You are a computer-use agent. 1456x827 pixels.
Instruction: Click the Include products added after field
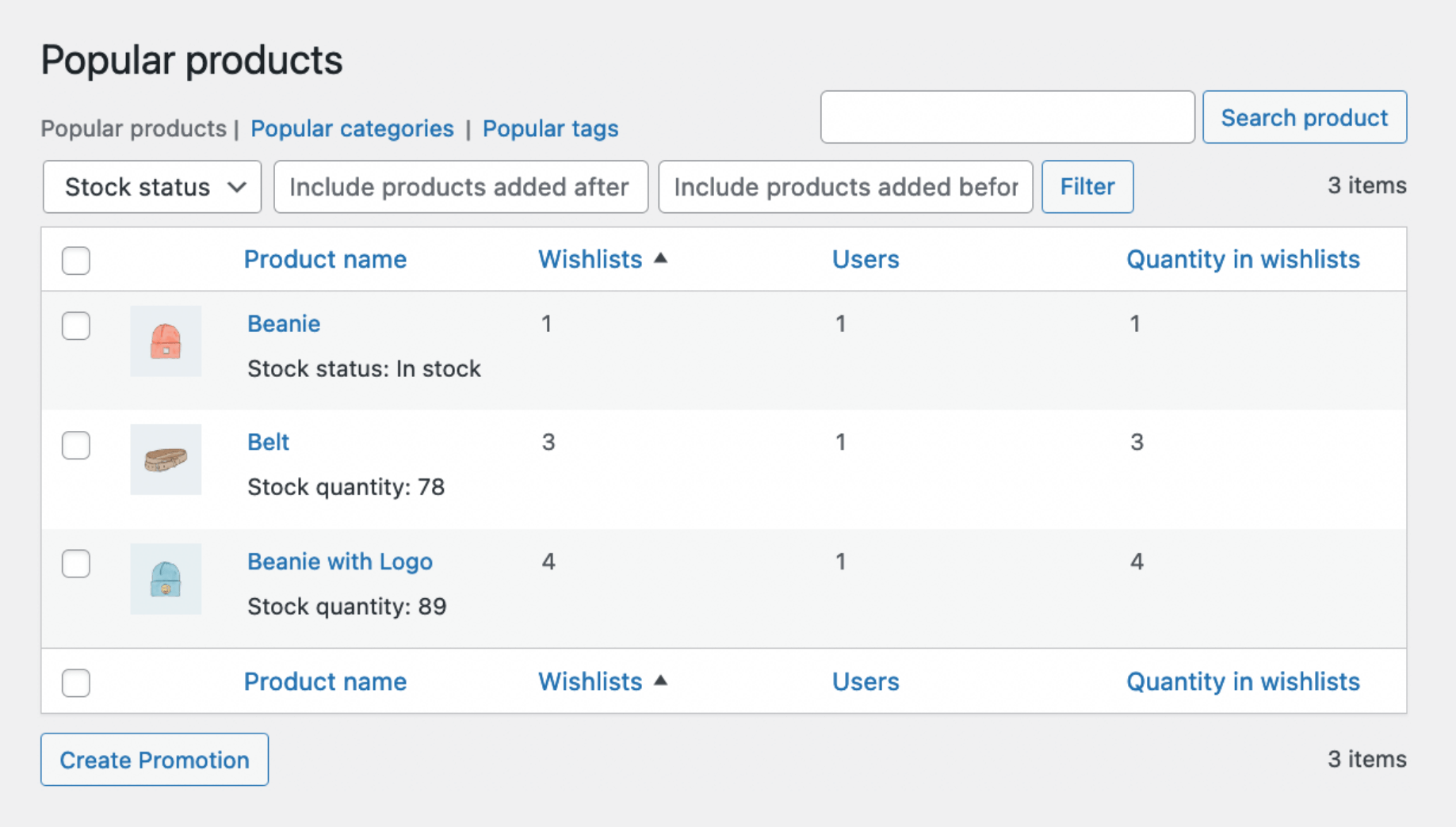coord(460,187)
